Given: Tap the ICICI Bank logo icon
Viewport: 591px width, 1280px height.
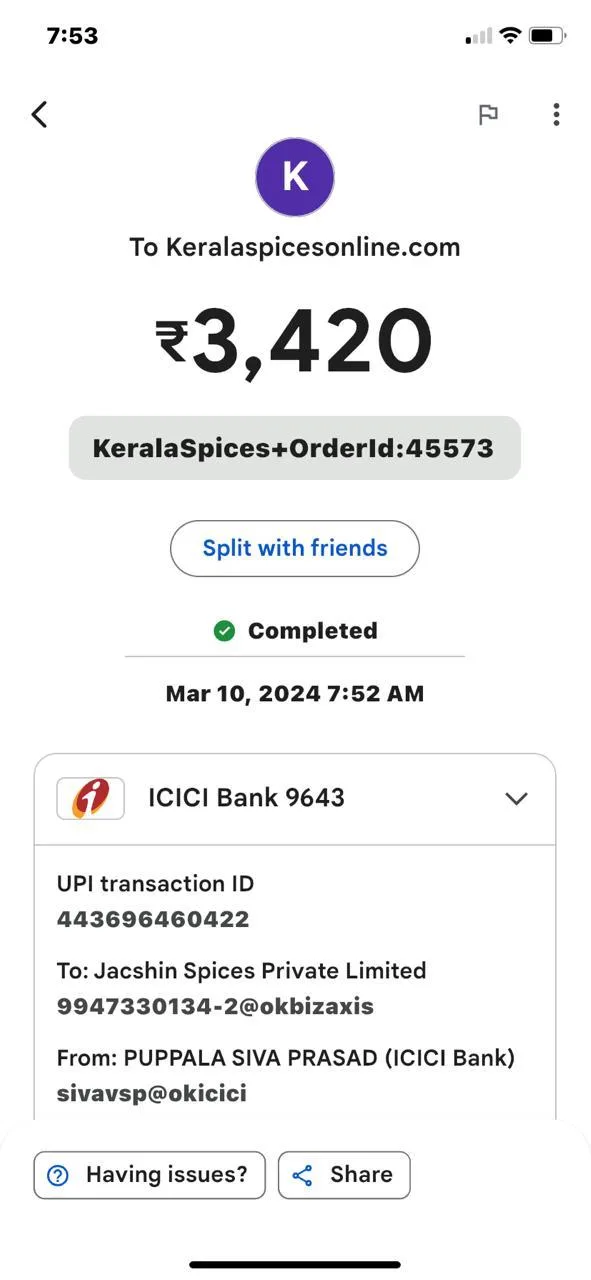Looking at the screenshot, I should pos(91,798).
